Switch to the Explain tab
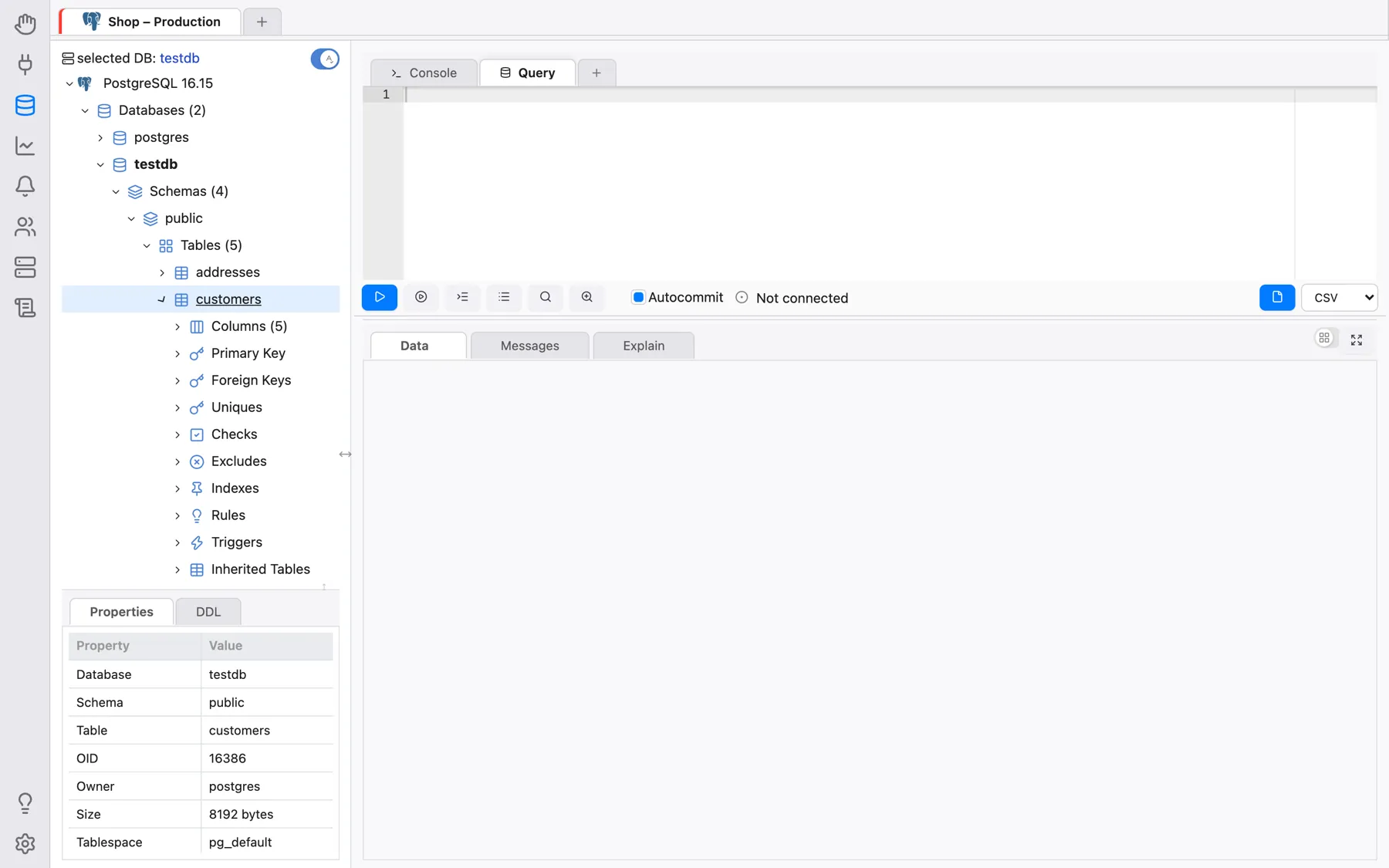This screenshot has width=1389, height=868. 644,346
